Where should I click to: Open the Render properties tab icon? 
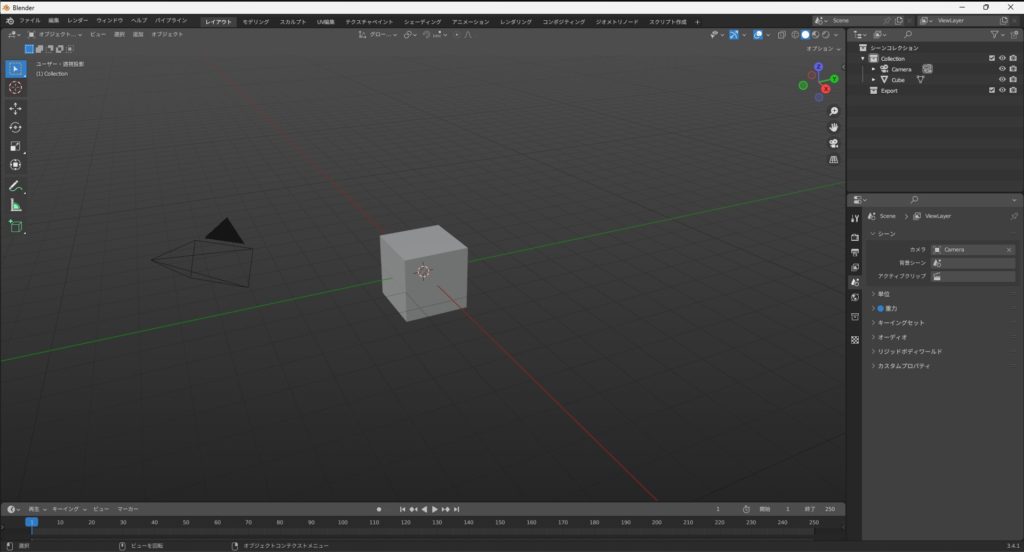(855, 237)
